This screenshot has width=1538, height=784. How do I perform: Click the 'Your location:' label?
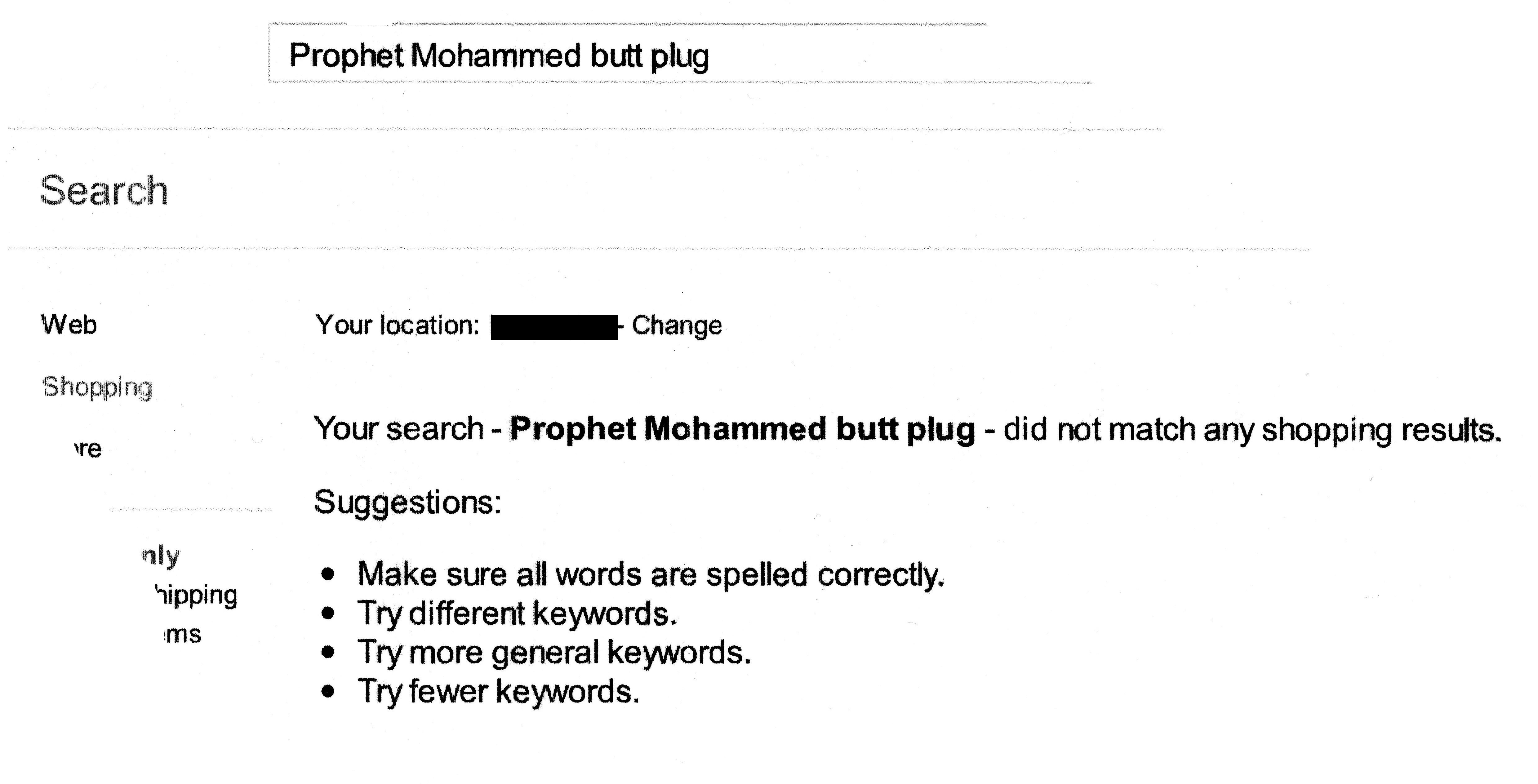click(x=397, y=326)
